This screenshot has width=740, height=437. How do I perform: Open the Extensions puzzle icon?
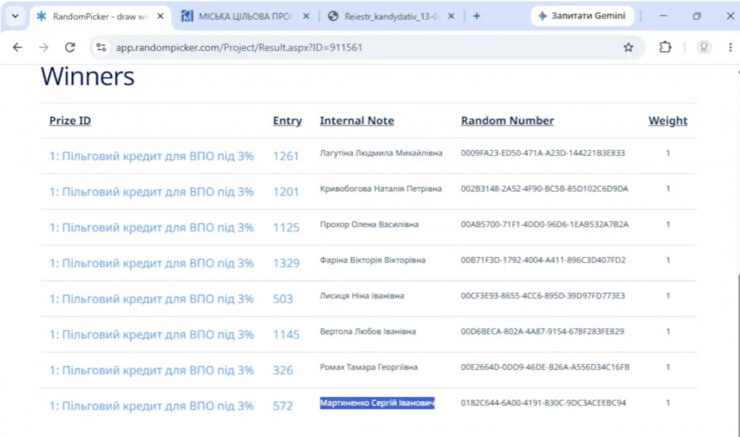pos(665,47)
